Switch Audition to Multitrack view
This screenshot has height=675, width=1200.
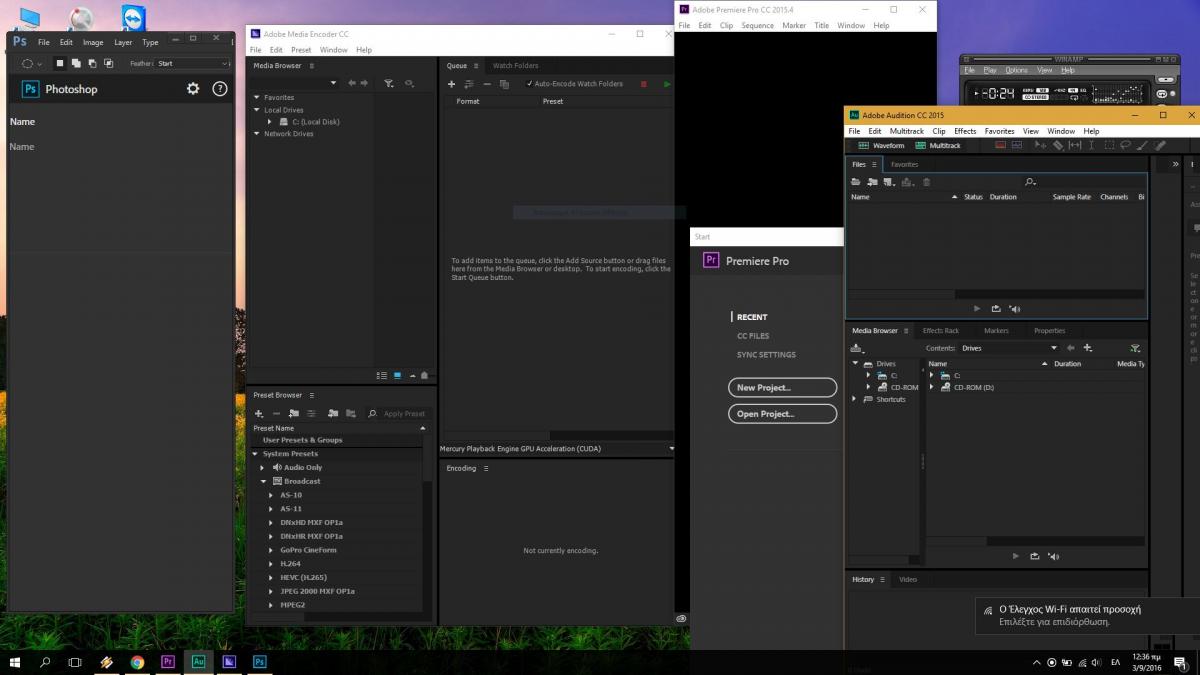coord(938,145)
